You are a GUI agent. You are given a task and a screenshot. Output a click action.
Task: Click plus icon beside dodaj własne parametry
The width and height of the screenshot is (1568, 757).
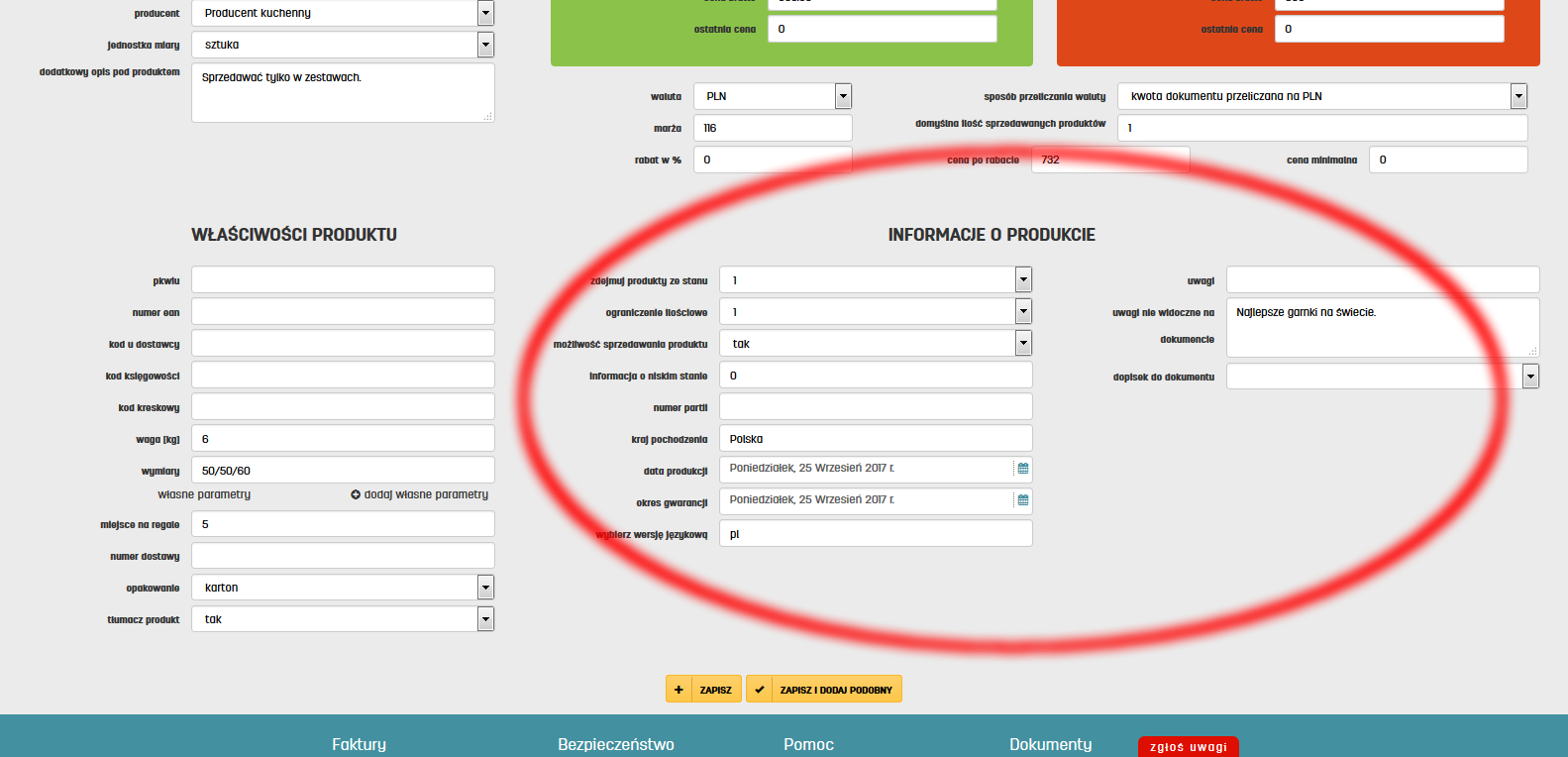[356, 494]
